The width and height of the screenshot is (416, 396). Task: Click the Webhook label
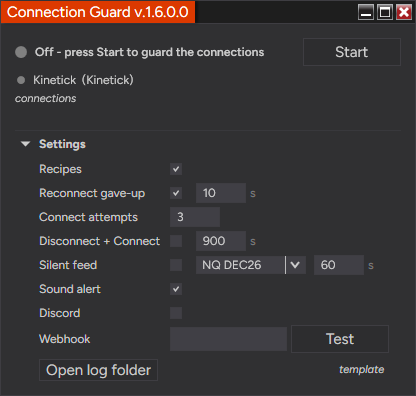pos(65,339)
